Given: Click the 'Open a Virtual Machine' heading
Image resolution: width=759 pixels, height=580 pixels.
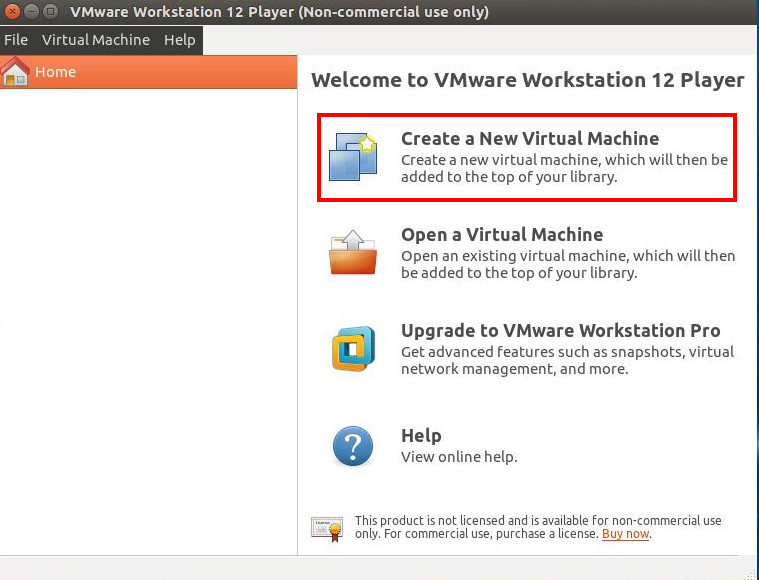Looking at the screenshot, I should pyautogui.click(x=502, y=234).
